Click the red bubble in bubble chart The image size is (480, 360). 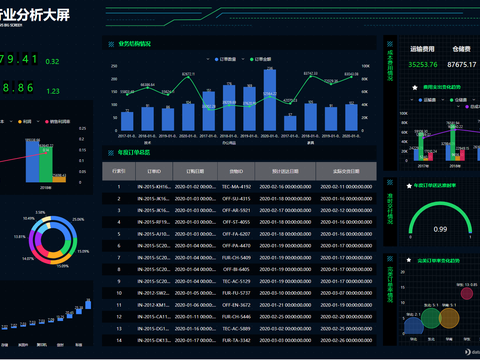point(467,293)
